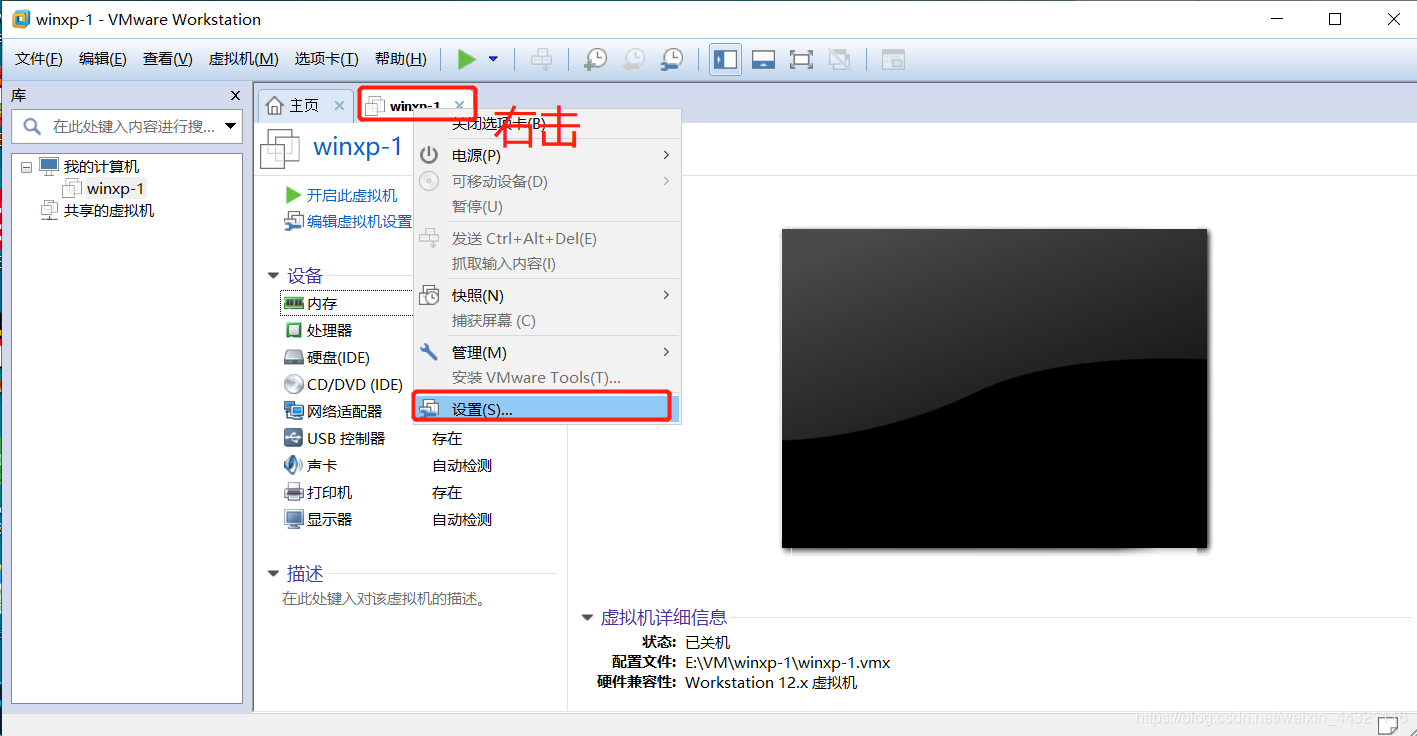Click the 显示器 display icon
The height and width of the screenshot is (736, 1417).
pos(293,519)
